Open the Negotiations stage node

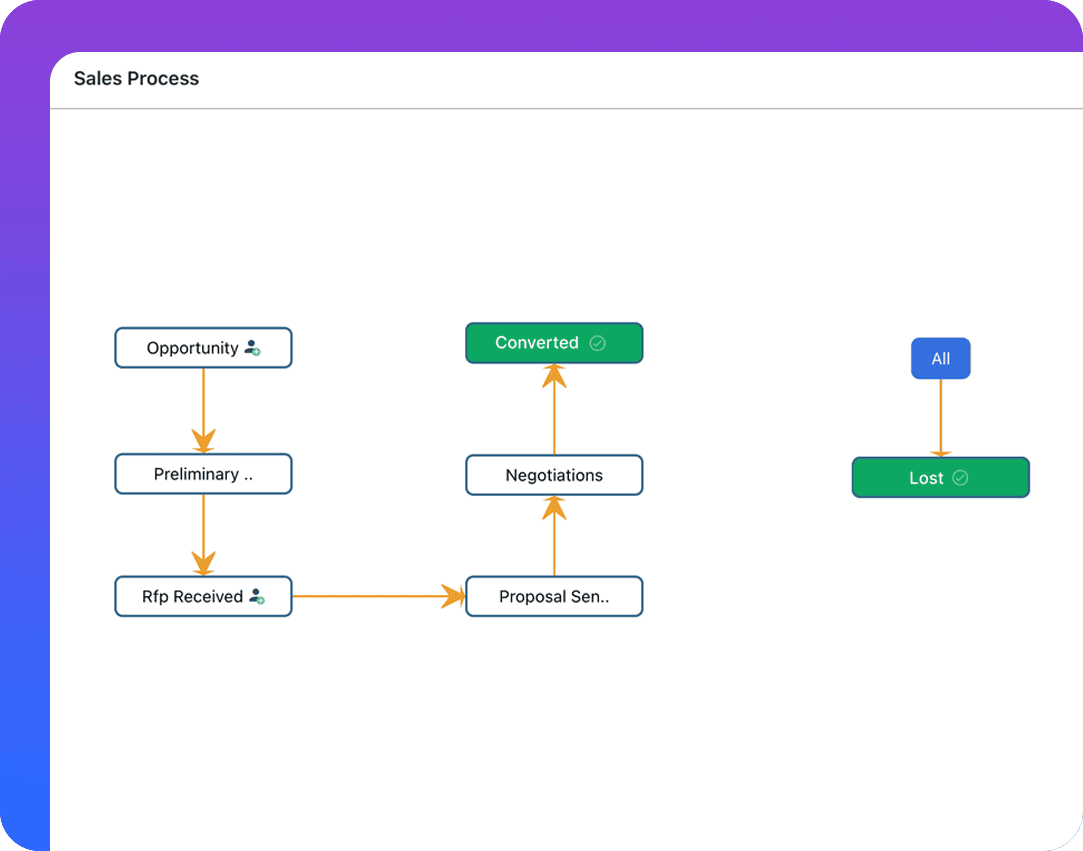click(554, 475)
